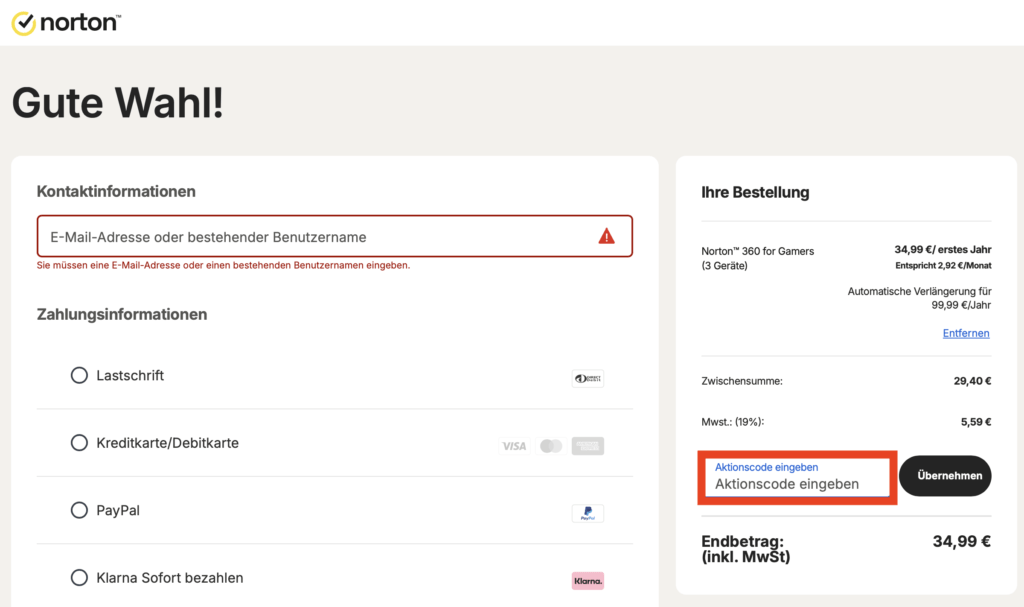Image resolution: width=1024 pixels, height=607 pixels.
Task: Click the PayPal logo icon
Action: tap(588, 513)
